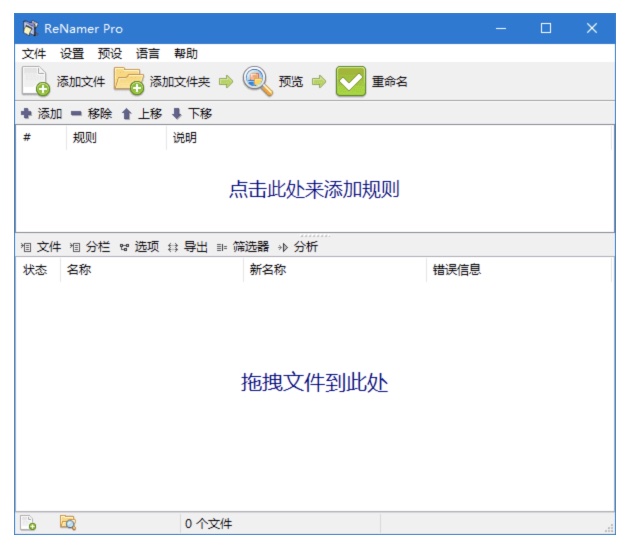Click the icon next to 选项
Image resolution: width=627 pixels, height=547 pixels.
pyautogui.click(x=124, y=248)
